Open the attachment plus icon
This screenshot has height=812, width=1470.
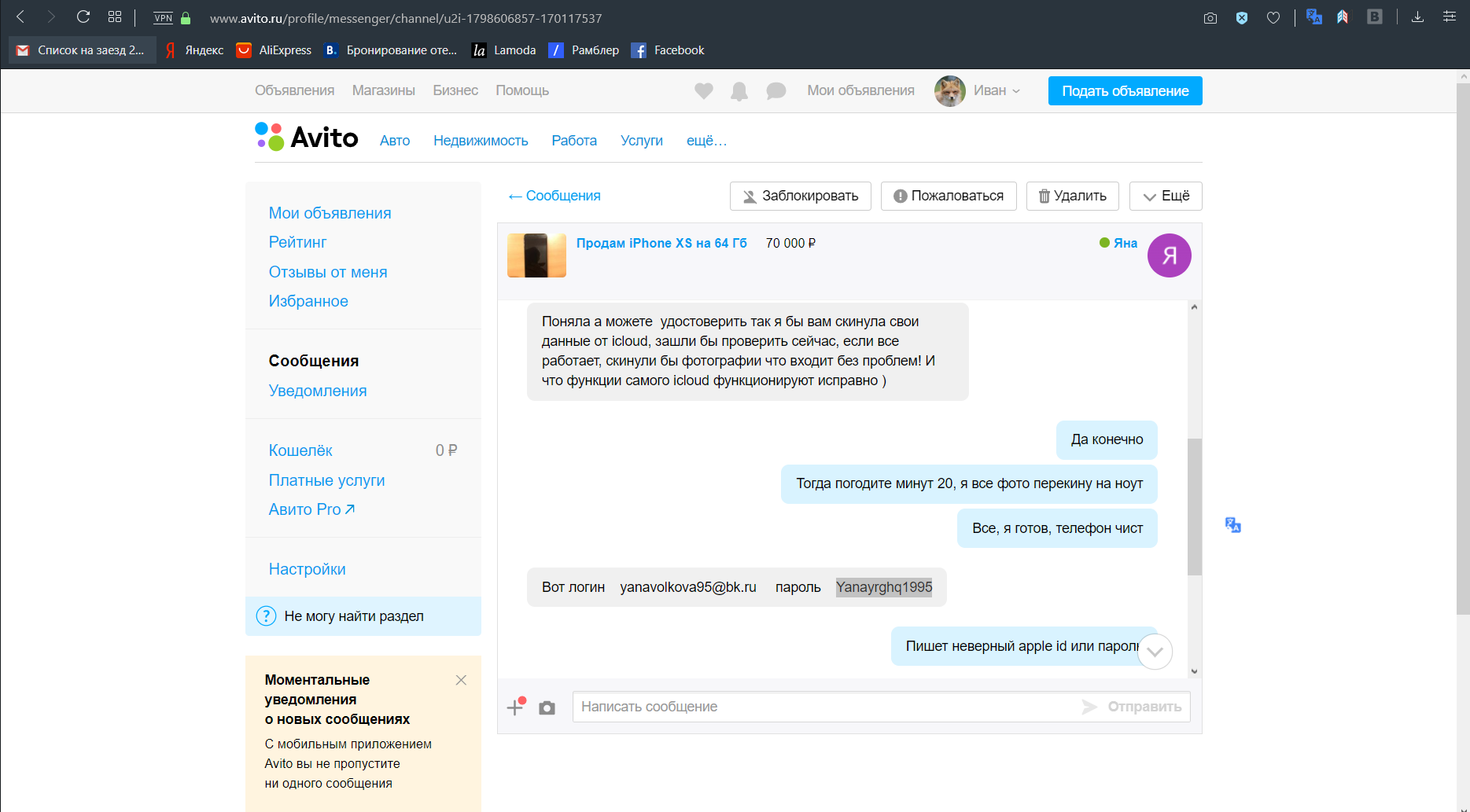pyautogui.click(x=516, y=707)
